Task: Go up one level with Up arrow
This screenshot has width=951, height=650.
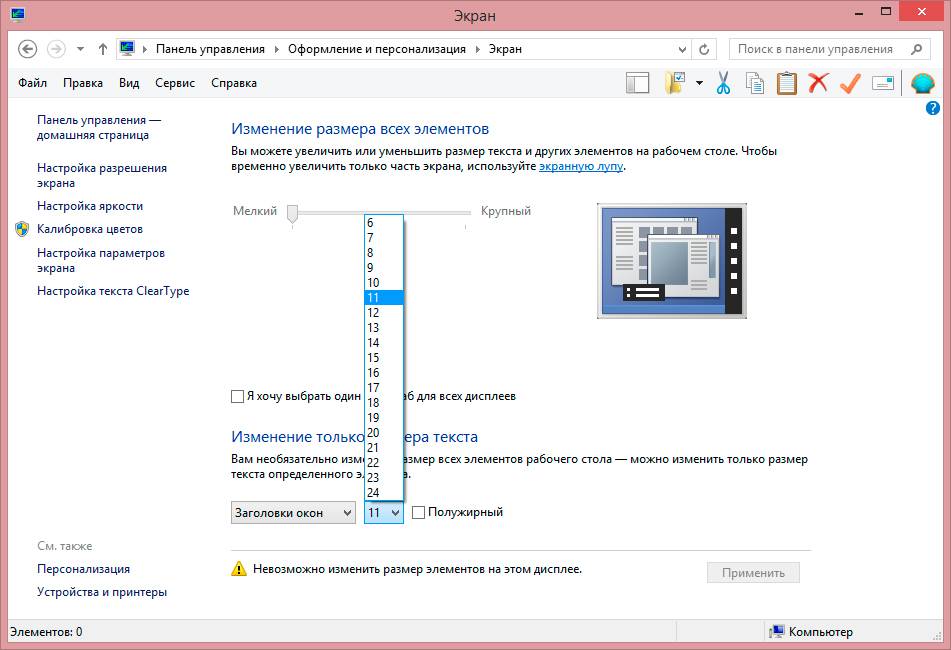Action: pos(102,49)
